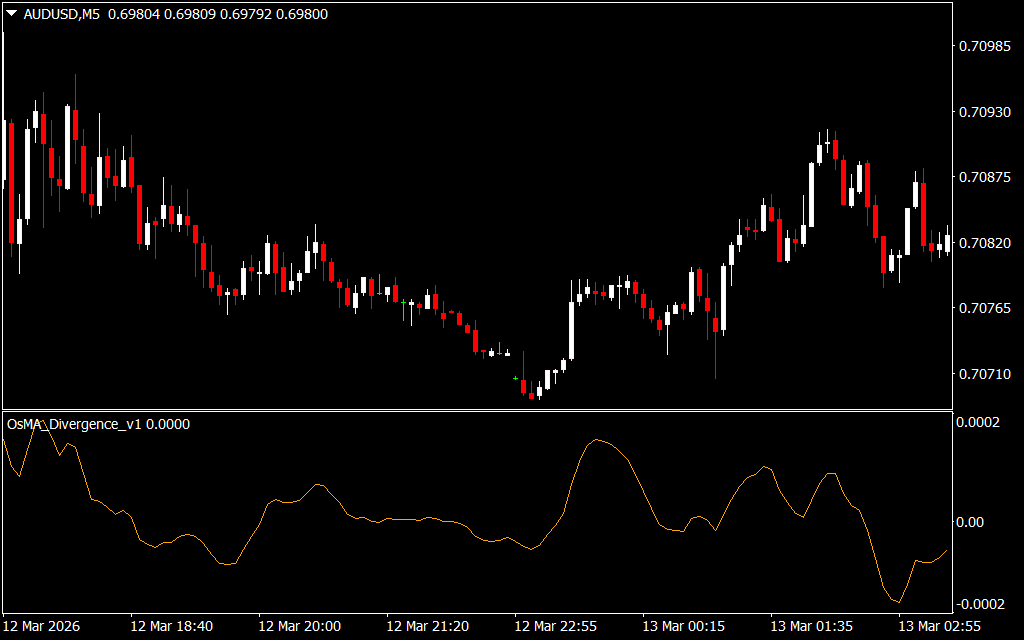Click the tall white candle after 22:55

[571, 328]
